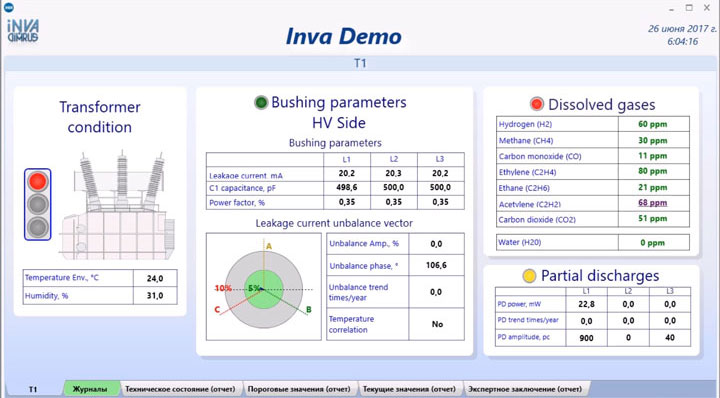This screenshot has height=398, width=720.
Task: Open Пороговые значения (отчет) tab
Action: pyautogui.click(x=299, y=389)
